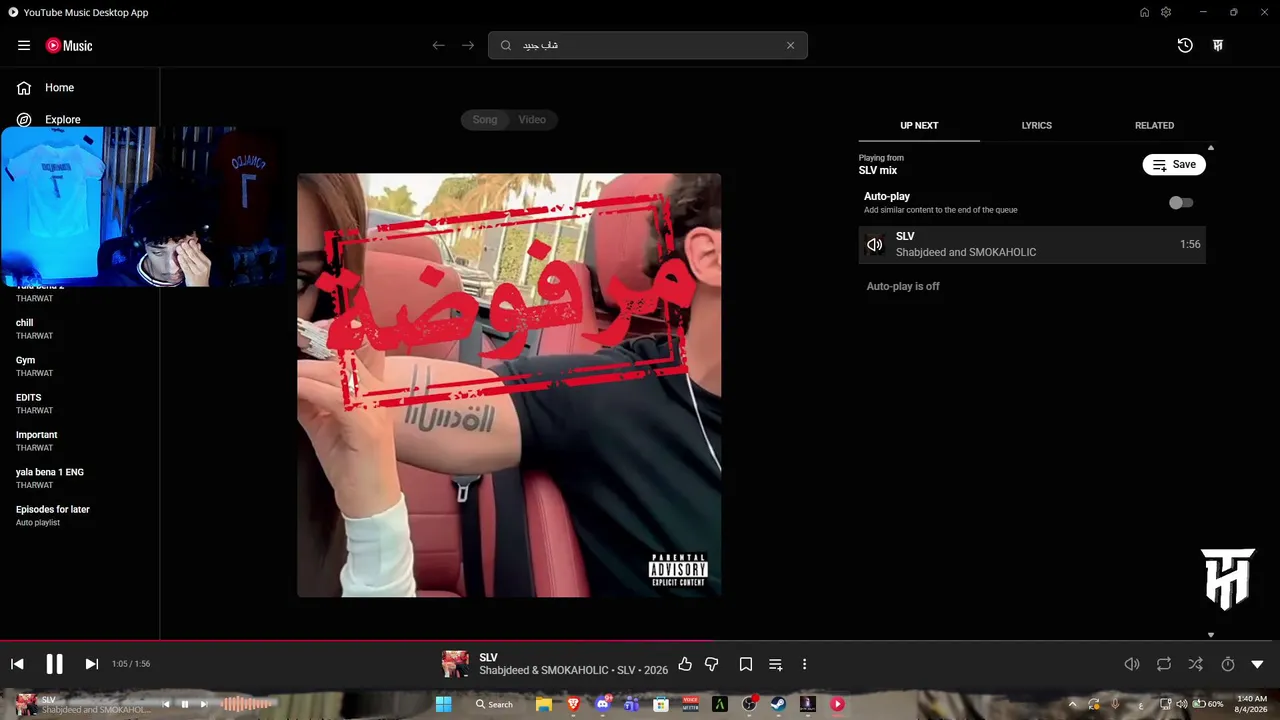The height and width of the screenshot is (720, 1280).
Task: Click queue scrollbar down arrow
Action: pyautogui.click(x=1211, y=635)
